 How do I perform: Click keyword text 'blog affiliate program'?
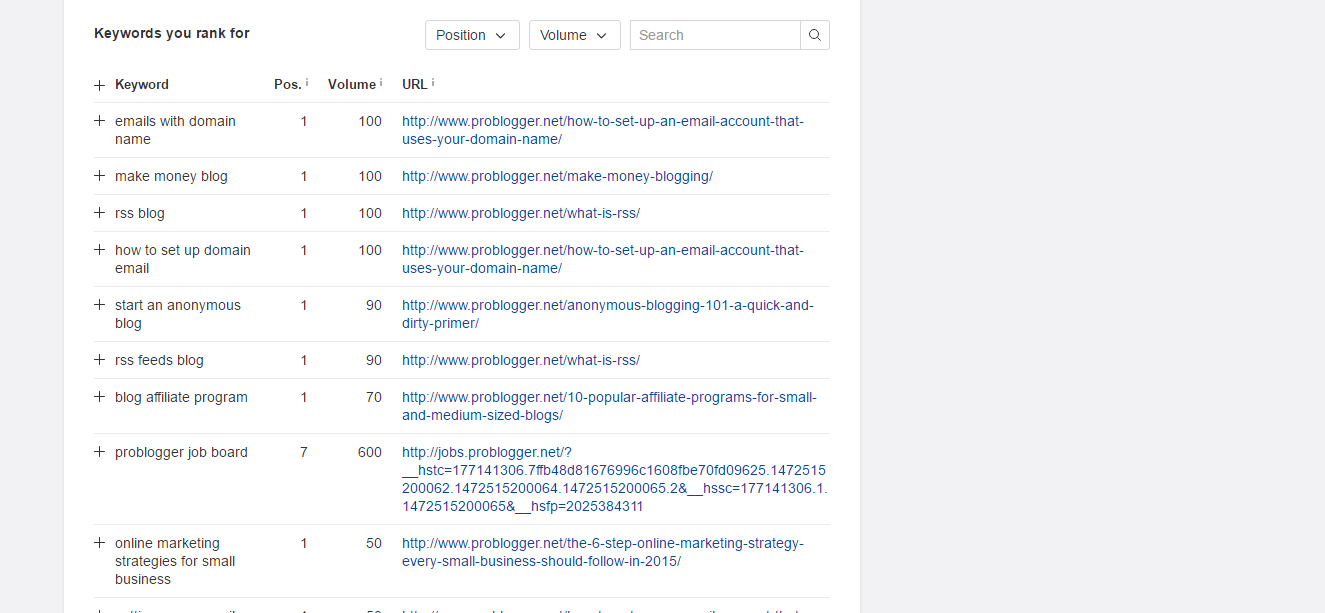tap(181, 397)
